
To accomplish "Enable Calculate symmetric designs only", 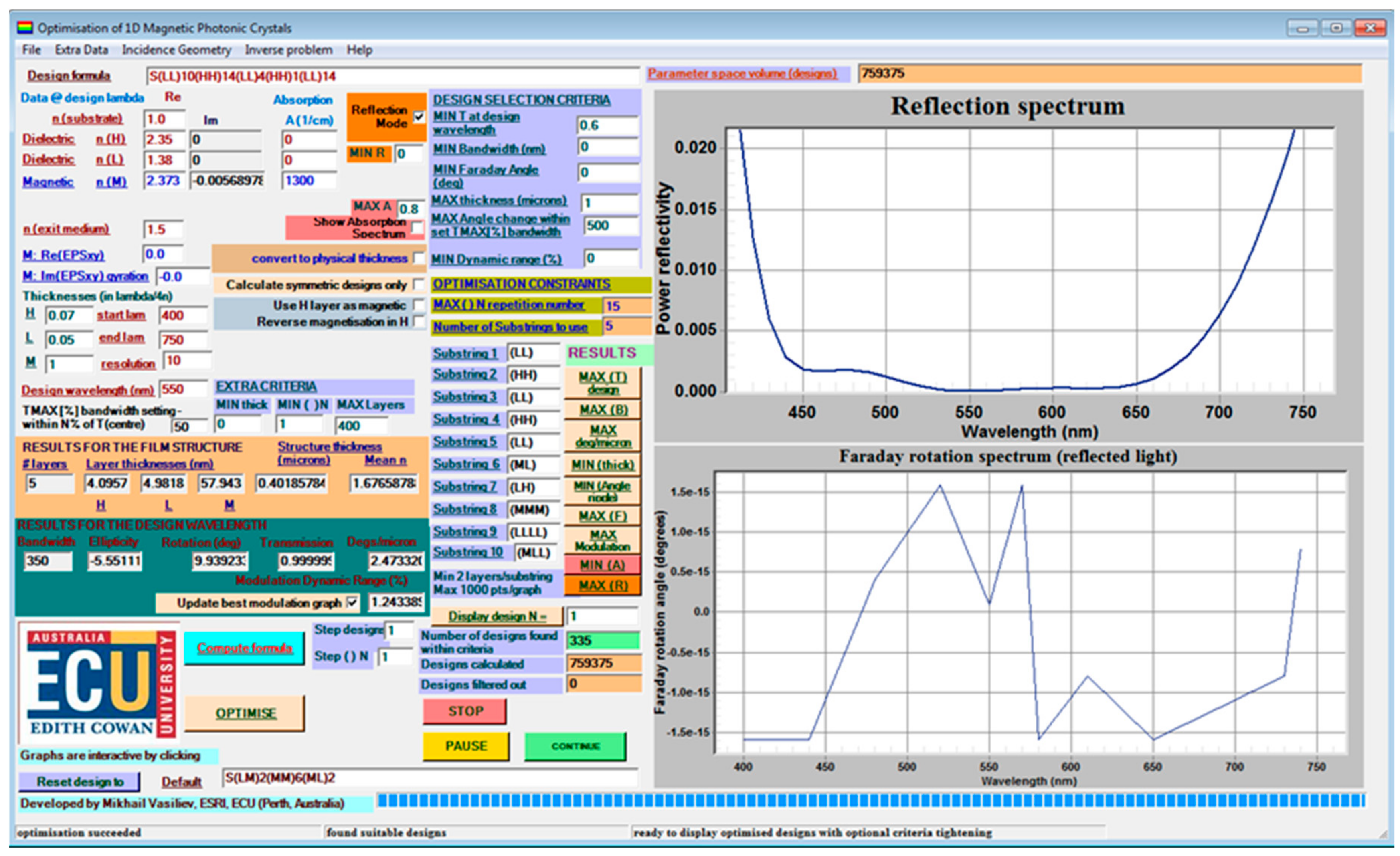I will [x=419, y=284].
